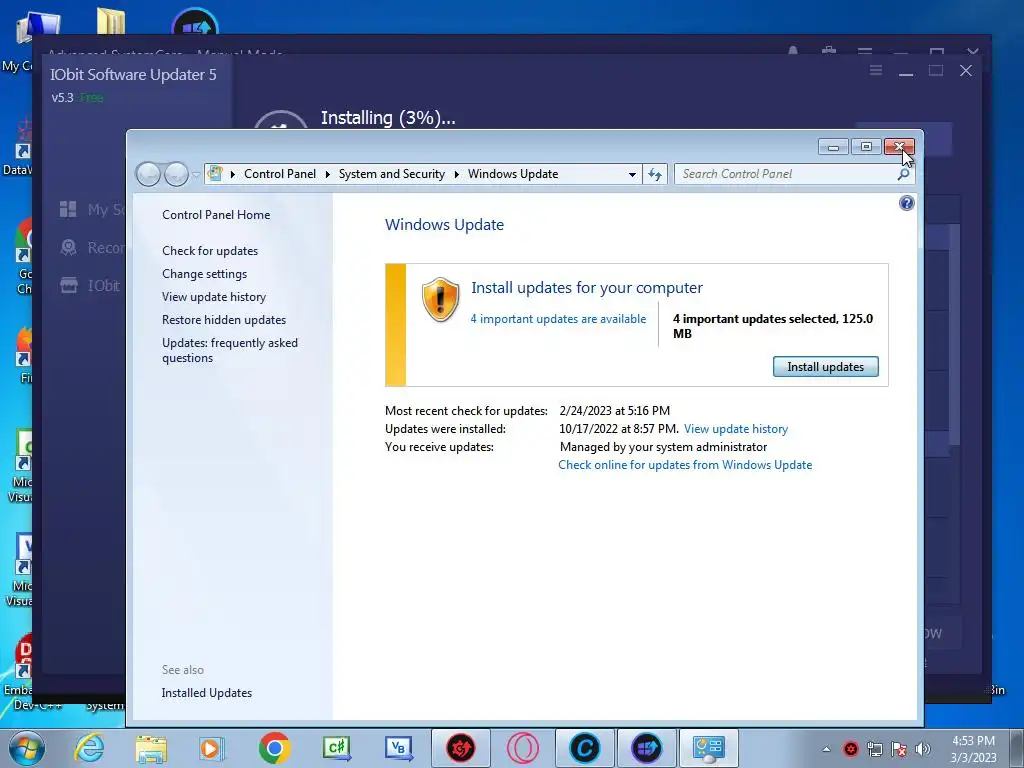The image size is (1024, 768).
Task: Open Updates: frequently asked questions
Action: pyautogui.click(x=230, y=350)
